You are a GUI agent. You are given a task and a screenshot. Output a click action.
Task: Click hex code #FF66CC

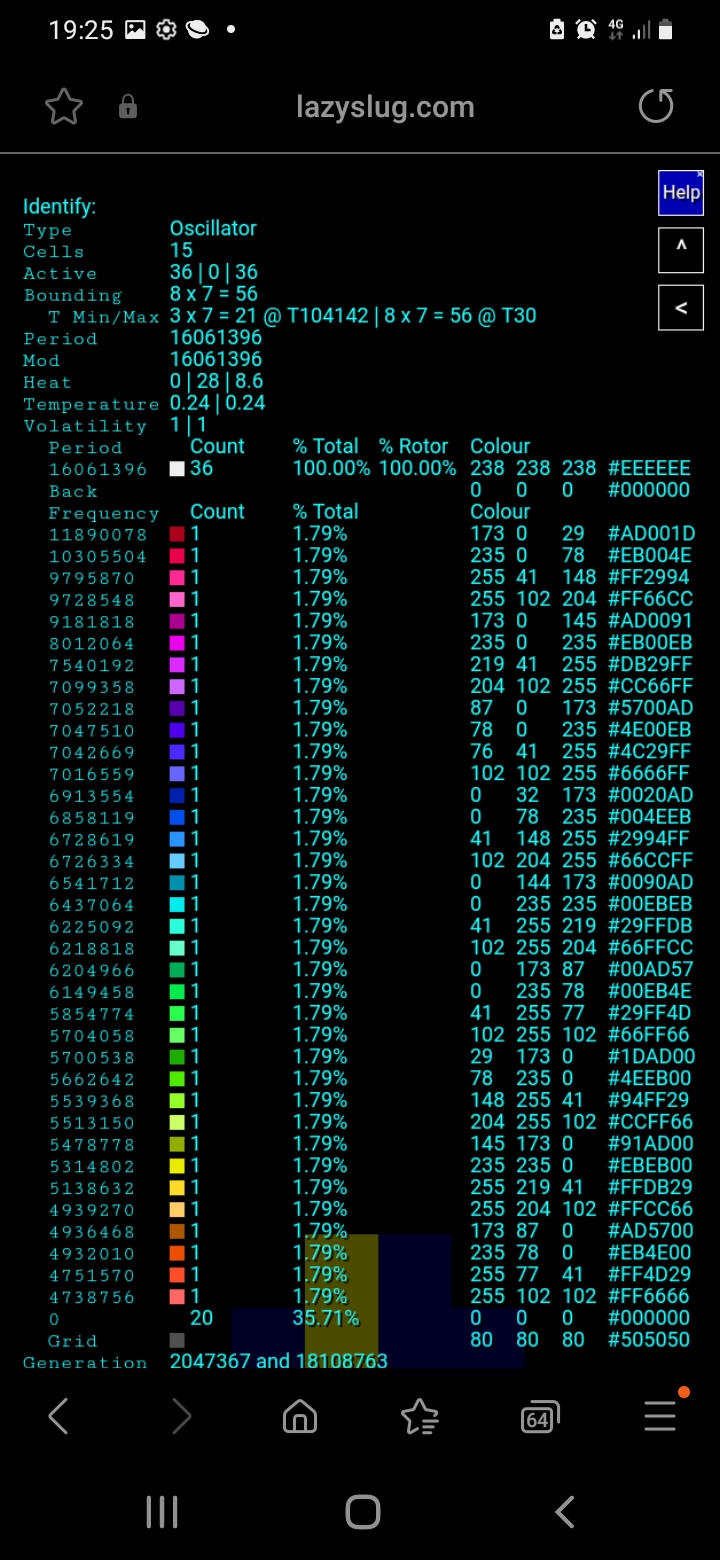(x=650, y=599)
